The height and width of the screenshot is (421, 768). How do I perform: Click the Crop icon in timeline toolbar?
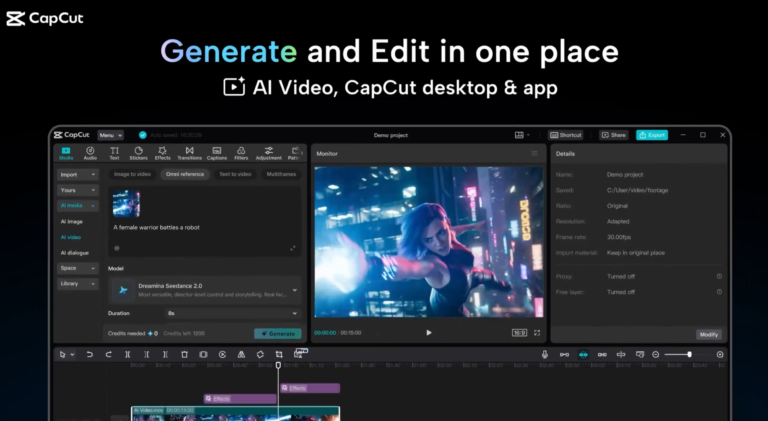[279, 354]
